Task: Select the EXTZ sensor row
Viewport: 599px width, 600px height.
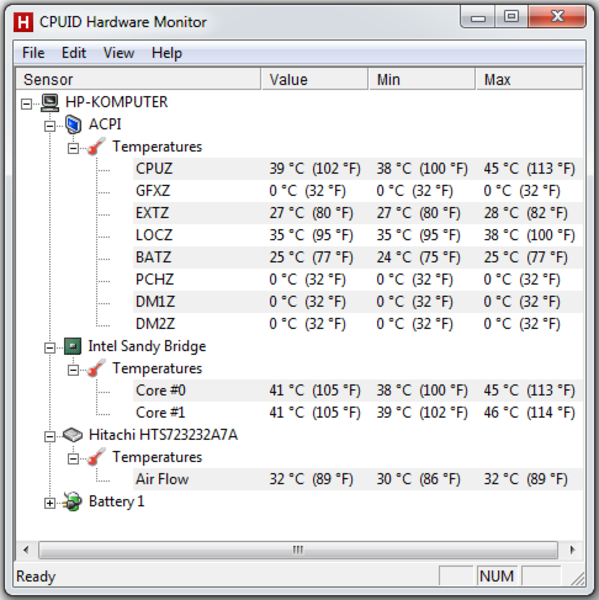Action: (x=357, y=213)
